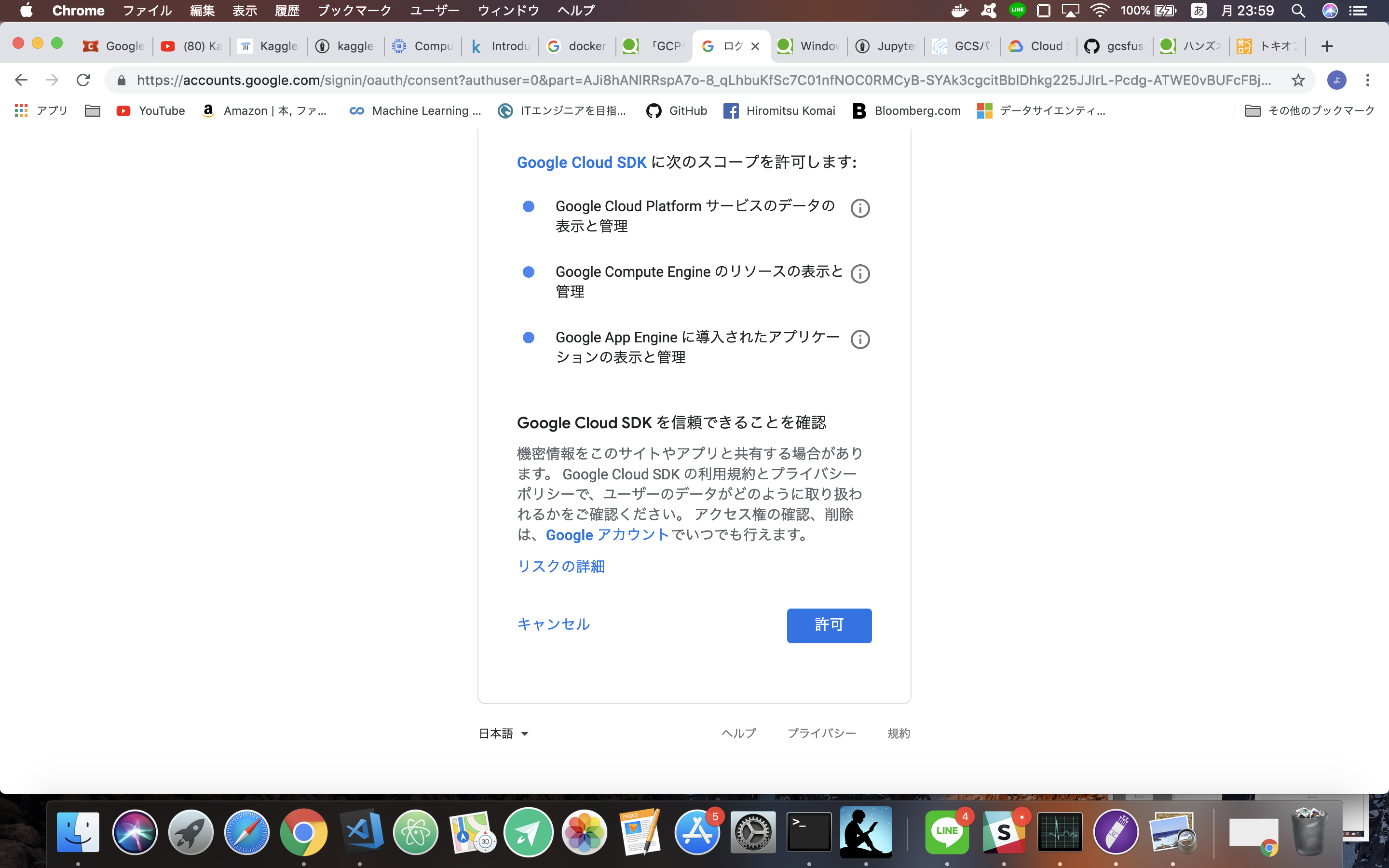Screen dimensions: 1389x868
Task: Click キャンセル to cancel authorization
Action: tap(553, 624)
